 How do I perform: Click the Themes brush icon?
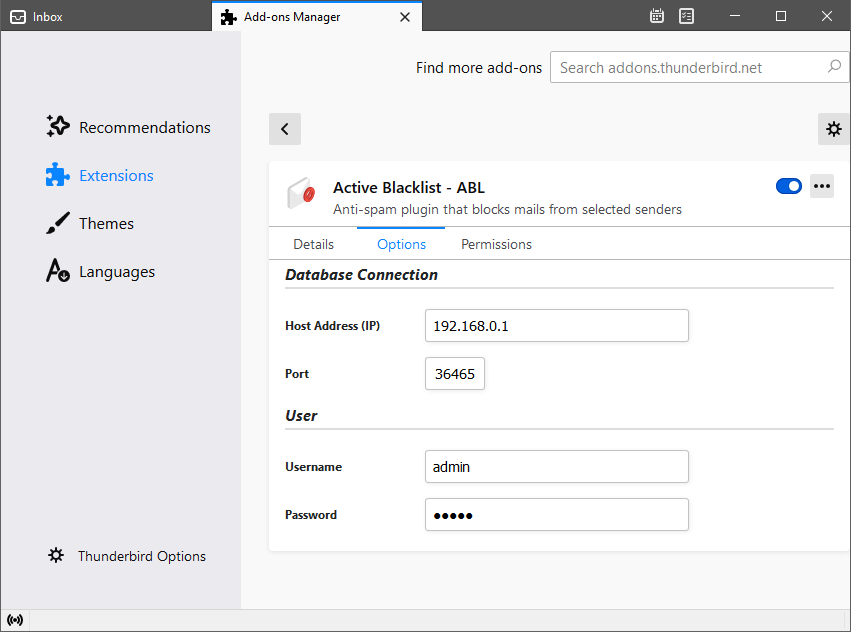(x=58, y=223)
